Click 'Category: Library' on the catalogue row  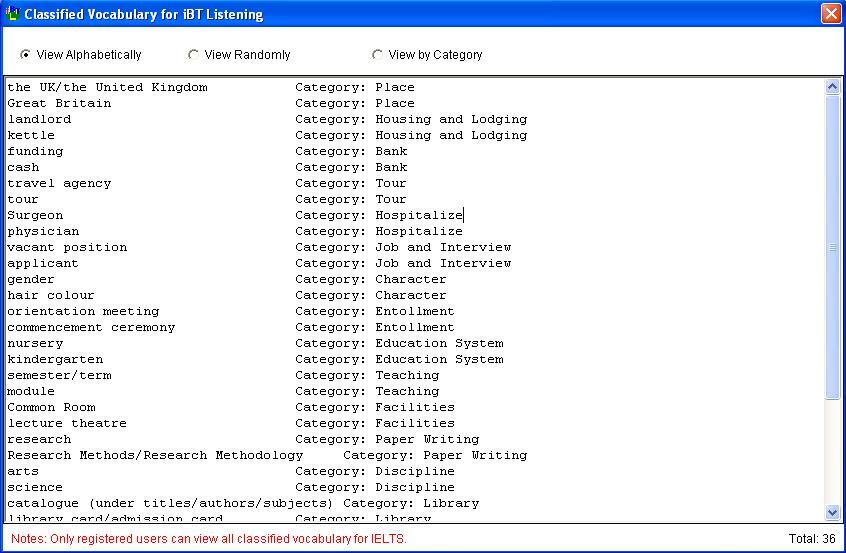click(411, 503)
